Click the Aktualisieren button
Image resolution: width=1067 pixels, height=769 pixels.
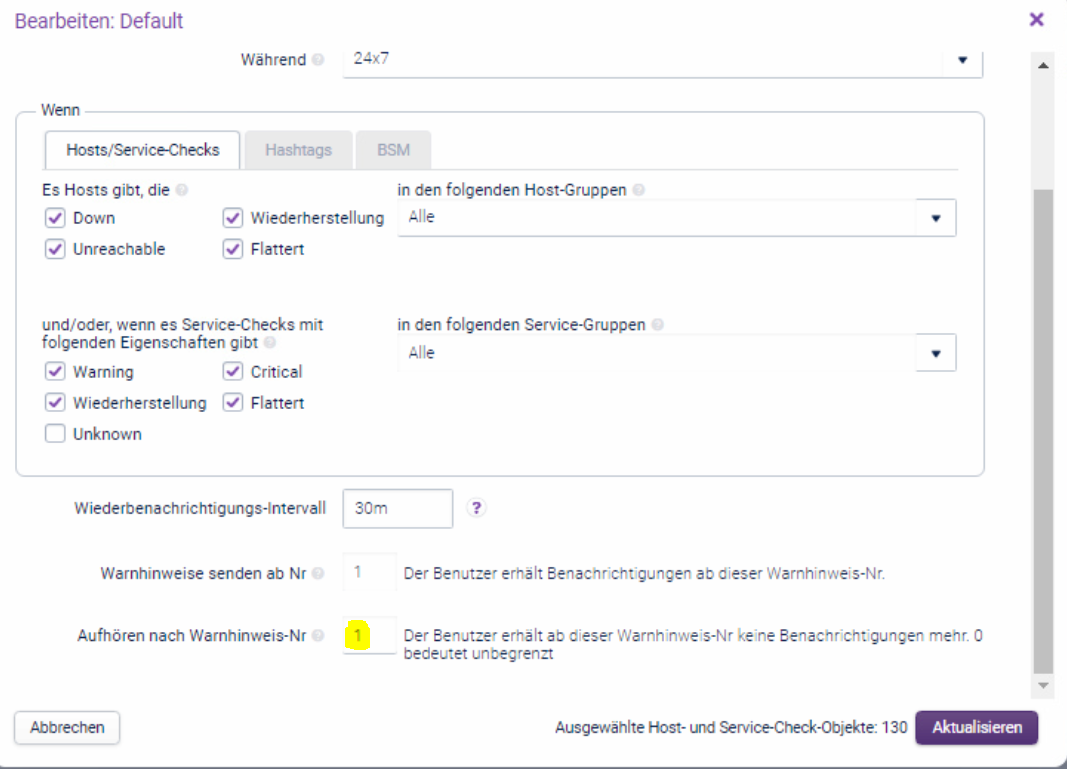click(976, 727)
